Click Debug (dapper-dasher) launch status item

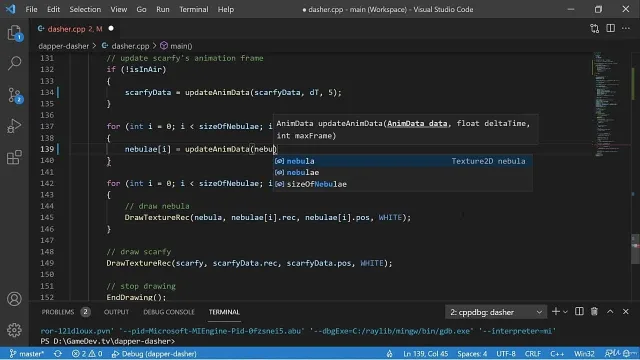[x=154, y=353]
